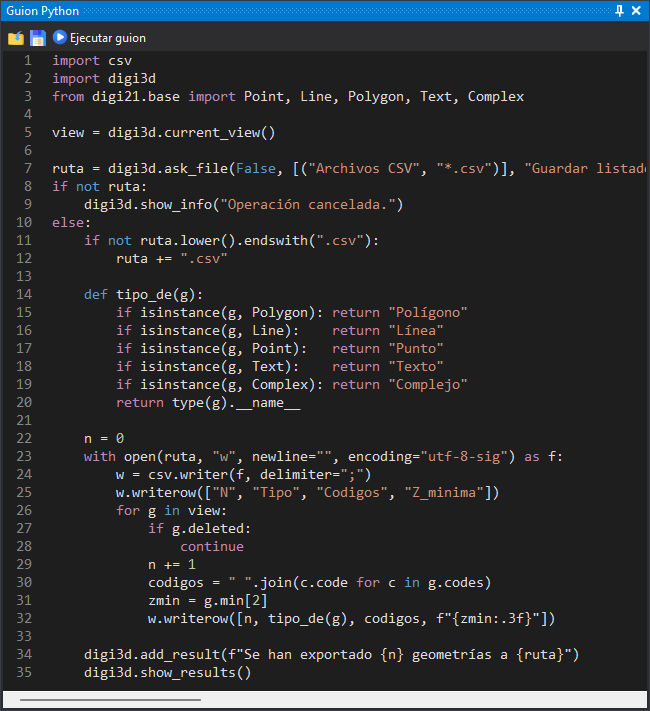Click 'type(g).__name__' on line 20

coord(236,403)
